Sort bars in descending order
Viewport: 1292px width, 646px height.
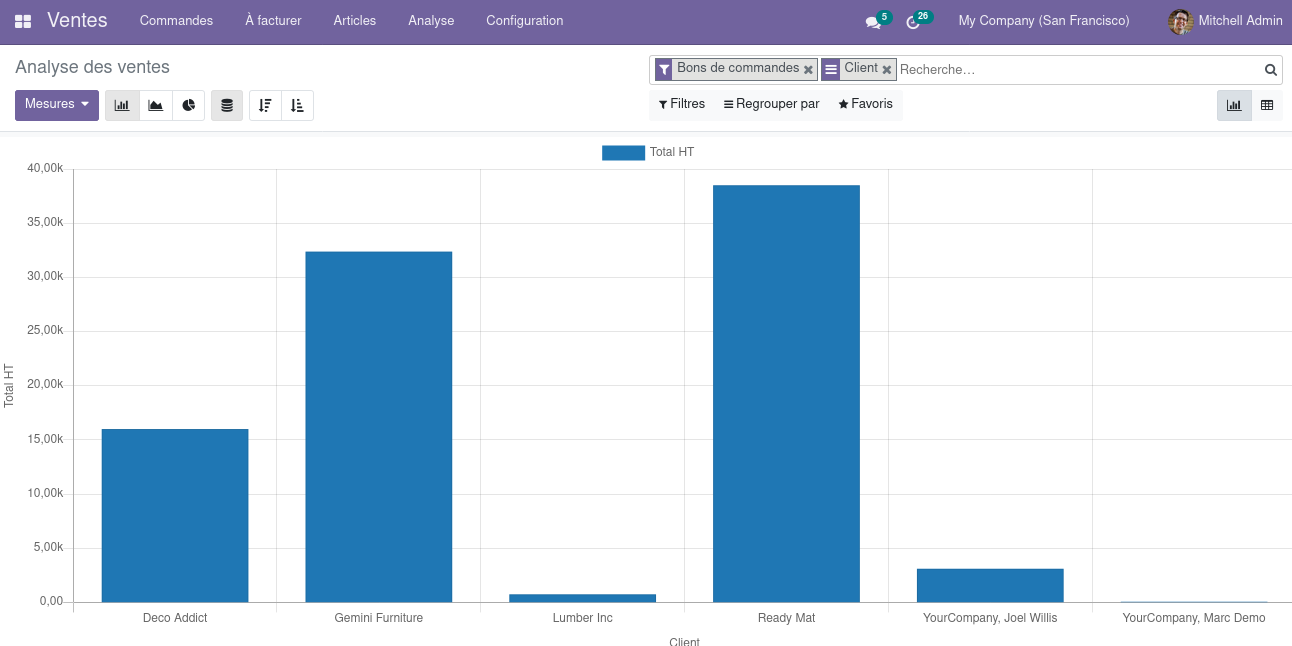tap(265, 105)
